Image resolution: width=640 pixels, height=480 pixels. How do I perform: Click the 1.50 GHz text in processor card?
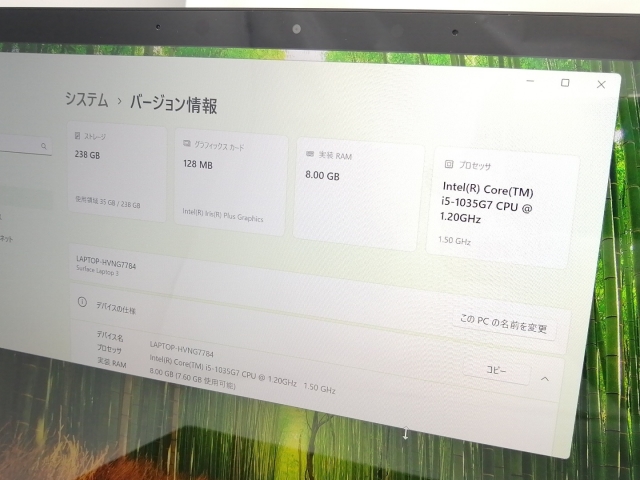coord(455,240)
